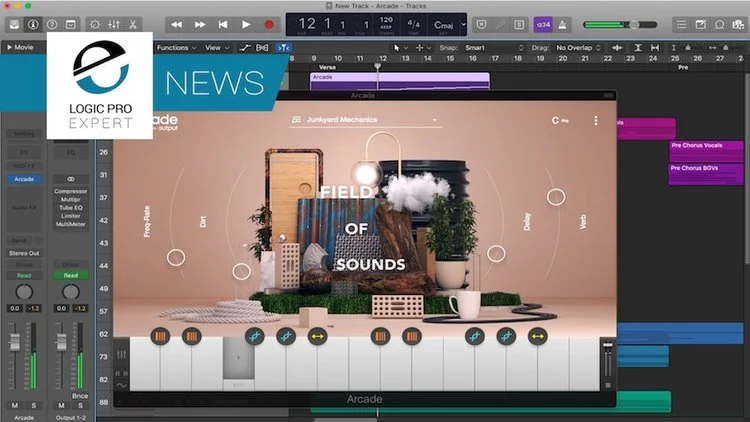This screenshot has width=750, height=422.
Task: Toggle the blue Catch Playhead button
Action: coord(284,48)
